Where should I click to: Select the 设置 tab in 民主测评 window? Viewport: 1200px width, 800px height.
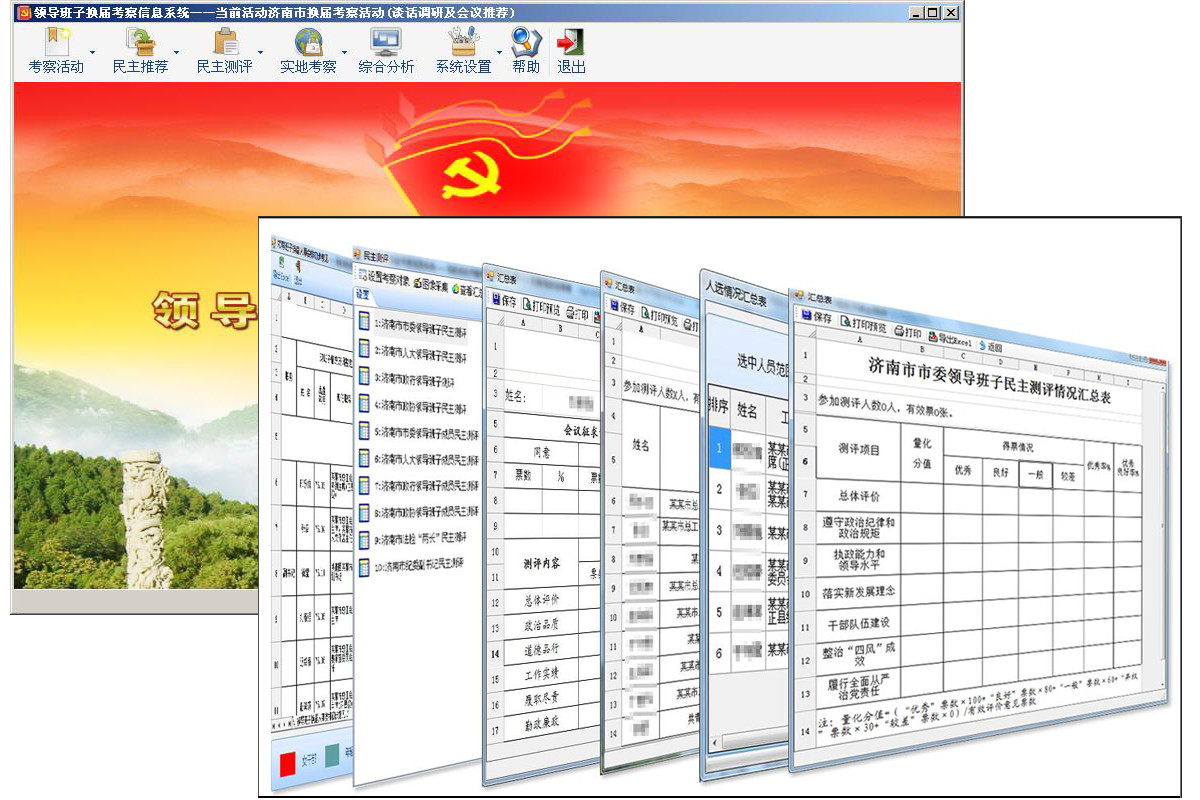[x=363, y=295]
